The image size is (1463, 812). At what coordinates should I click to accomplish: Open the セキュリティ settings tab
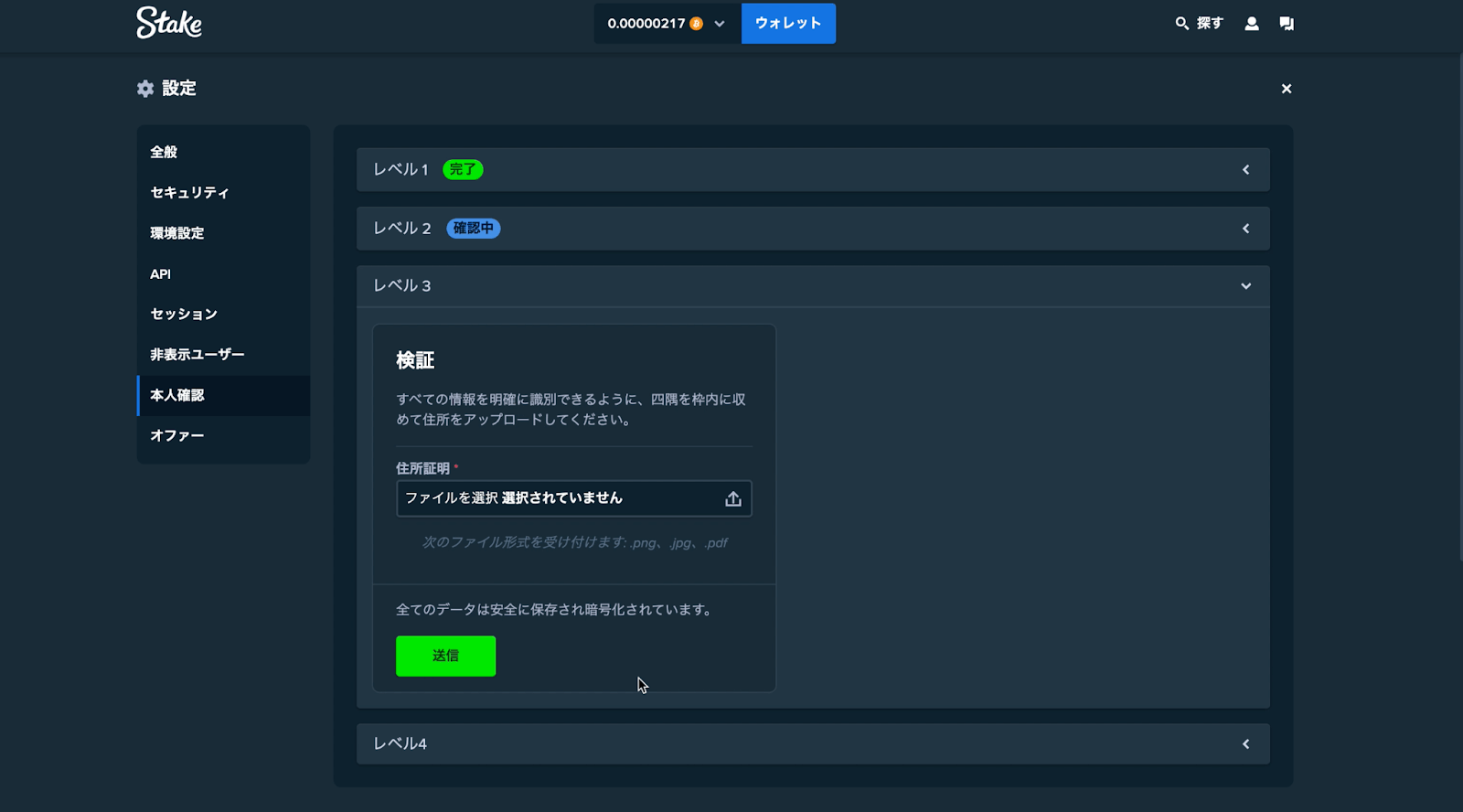pyautogui.click(x=223, y=192)
